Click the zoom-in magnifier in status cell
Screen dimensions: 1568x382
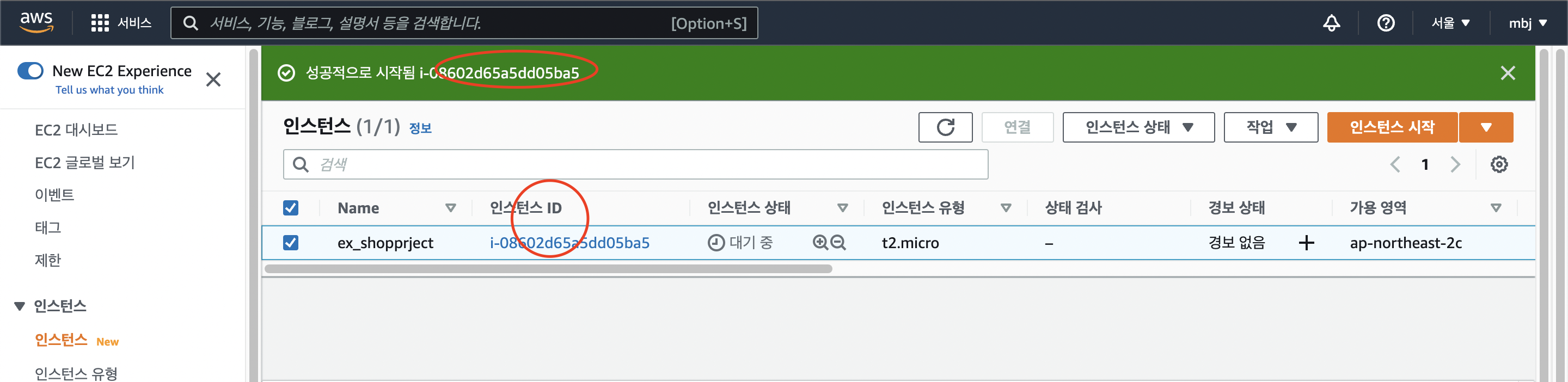click(820, 243)
